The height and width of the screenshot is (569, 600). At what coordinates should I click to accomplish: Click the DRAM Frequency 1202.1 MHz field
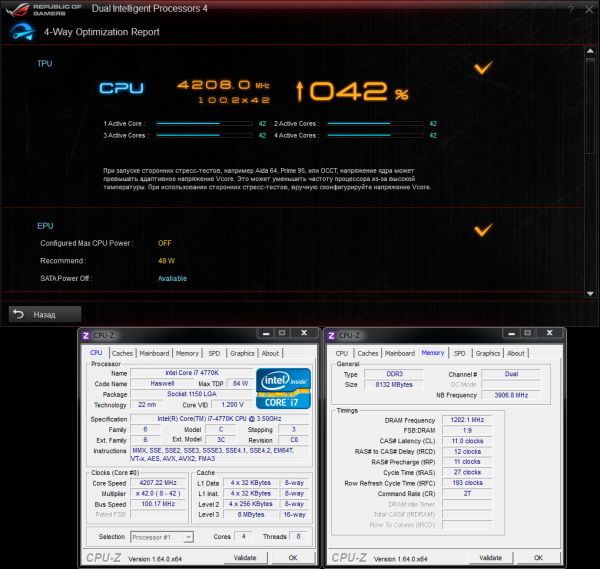click(467, 420)
